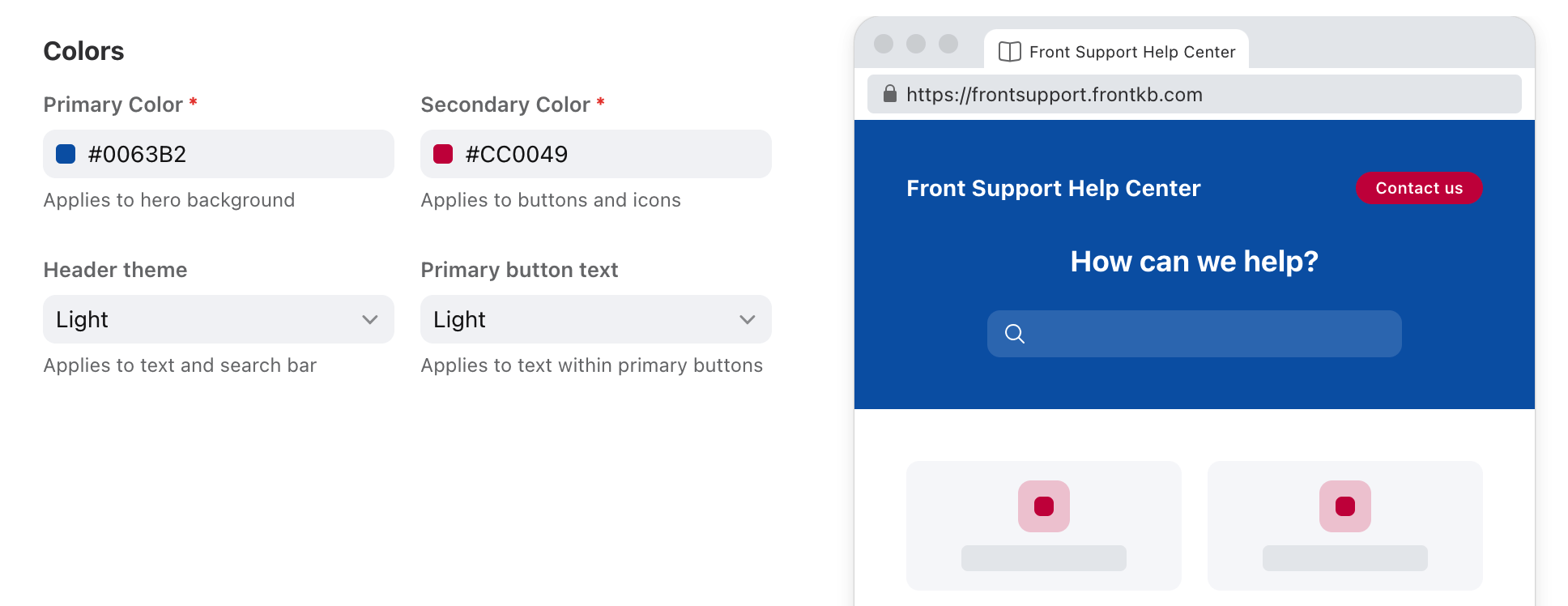Click the red Secondary Color swatch
This screenshot has height=606, width=1568.
(443, 154)
